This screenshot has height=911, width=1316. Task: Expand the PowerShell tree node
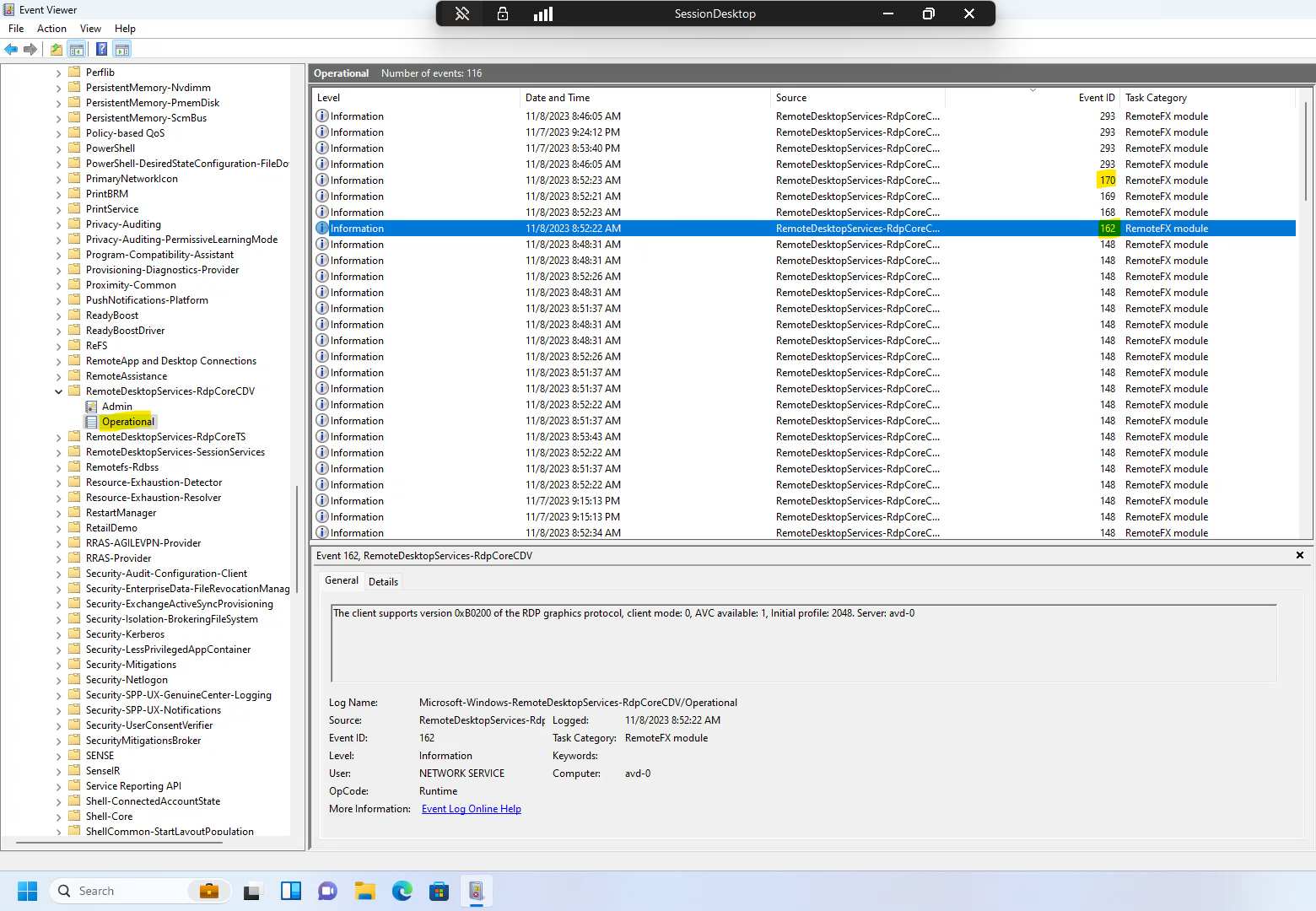click(x=58, y=148)
